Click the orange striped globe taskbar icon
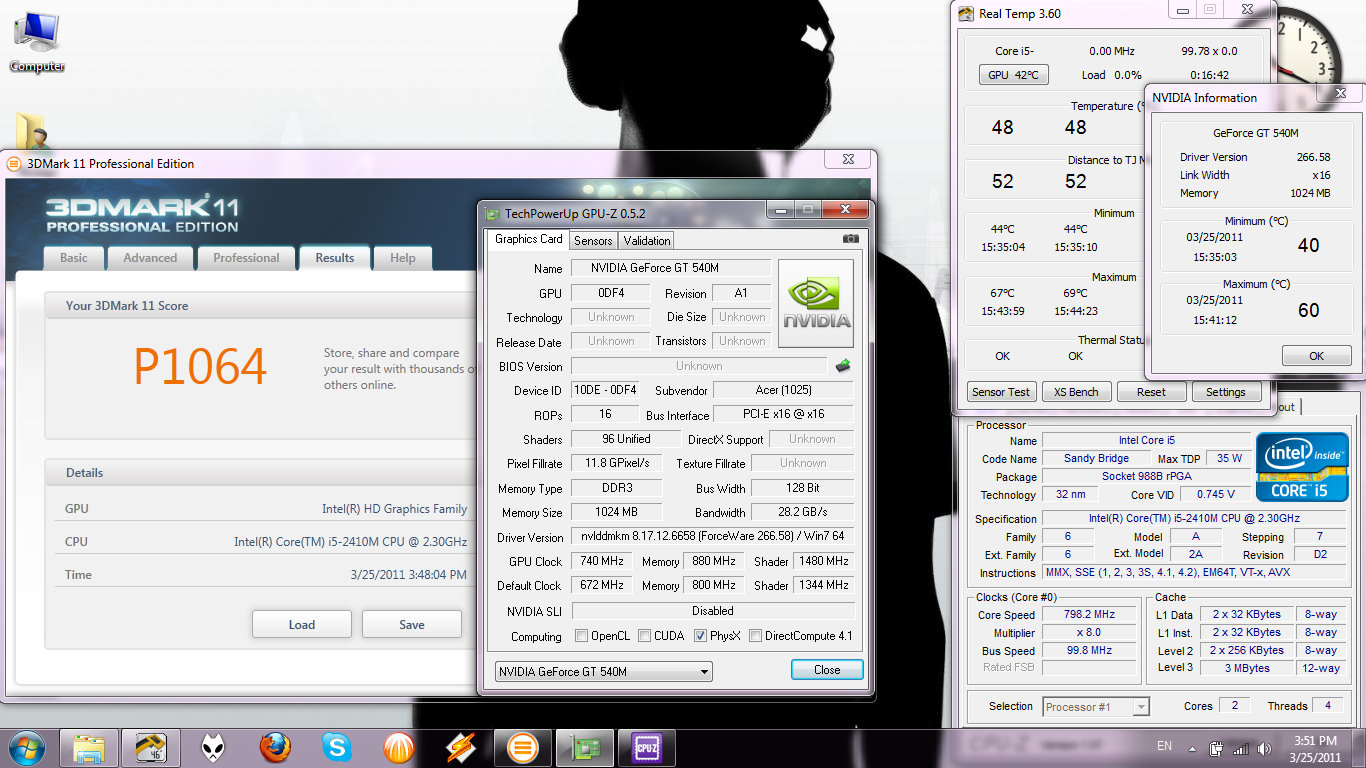Viewport: 1366px width, 768px height. [399, 748]
